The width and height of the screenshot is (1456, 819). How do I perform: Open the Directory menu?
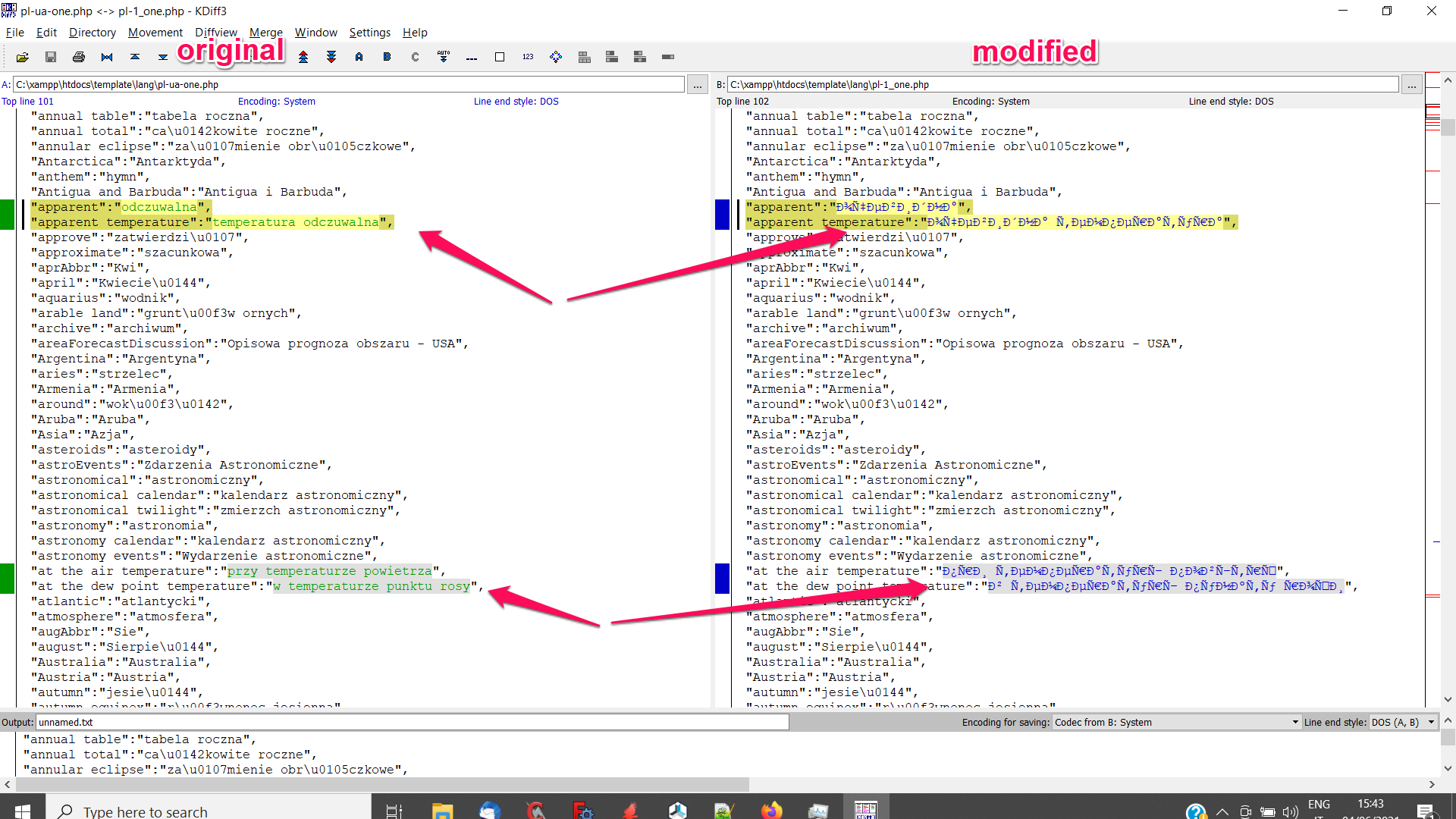tap(93, 33)
